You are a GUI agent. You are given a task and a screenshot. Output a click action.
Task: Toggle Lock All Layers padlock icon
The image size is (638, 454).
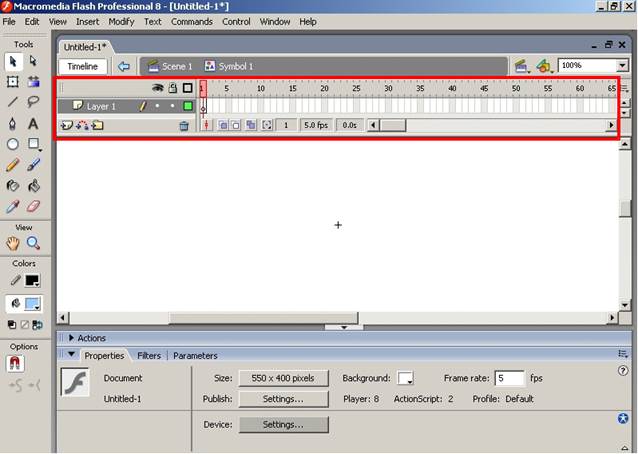click(173, 88)
